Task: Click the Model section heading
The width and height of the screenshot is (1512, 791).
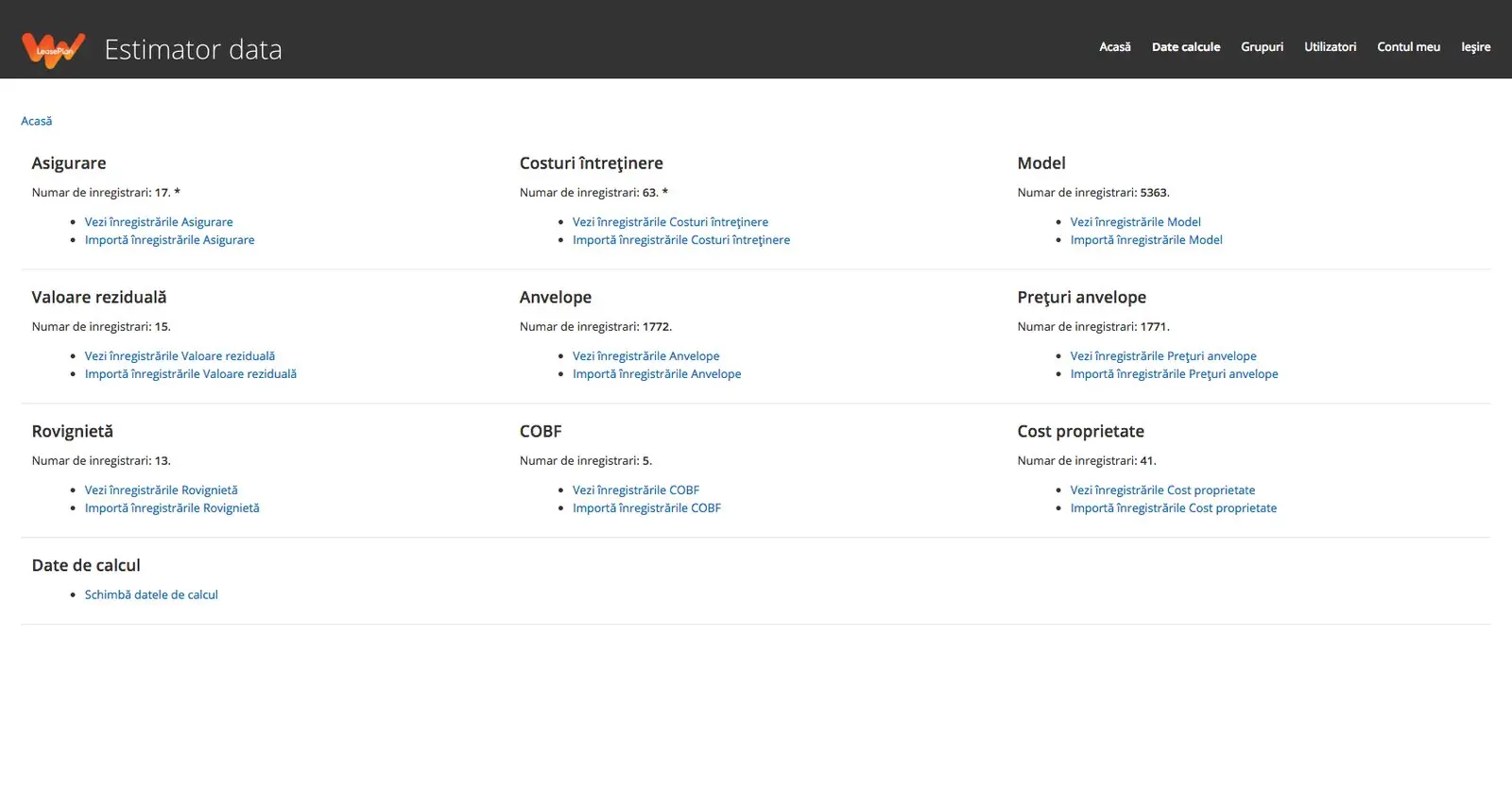Action: point(1041,163)
